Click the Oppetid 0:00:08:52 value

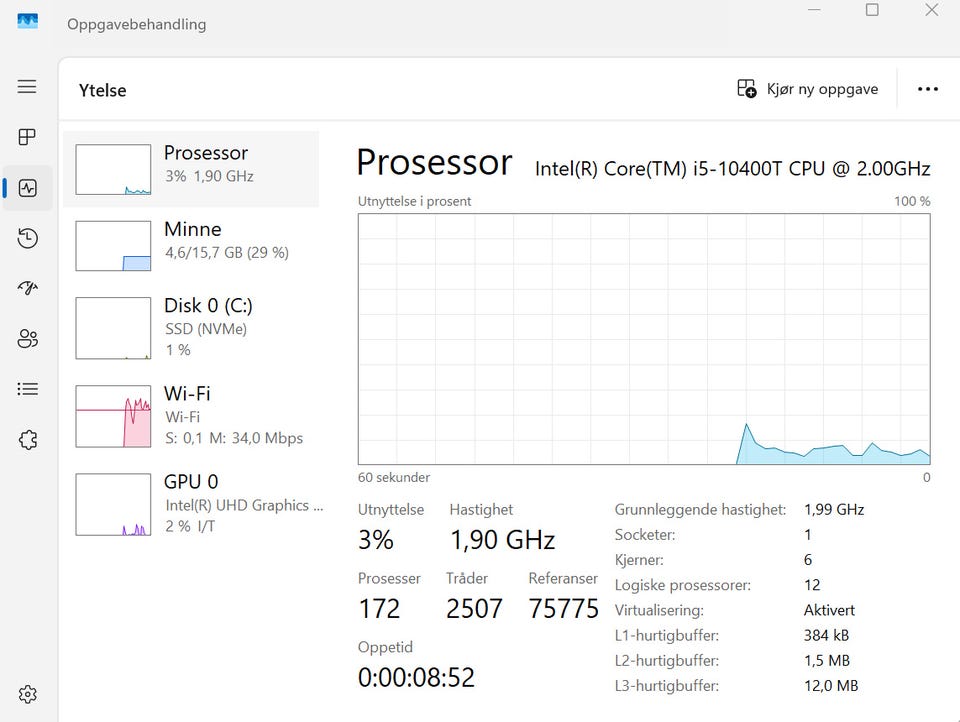coord(416,677)
